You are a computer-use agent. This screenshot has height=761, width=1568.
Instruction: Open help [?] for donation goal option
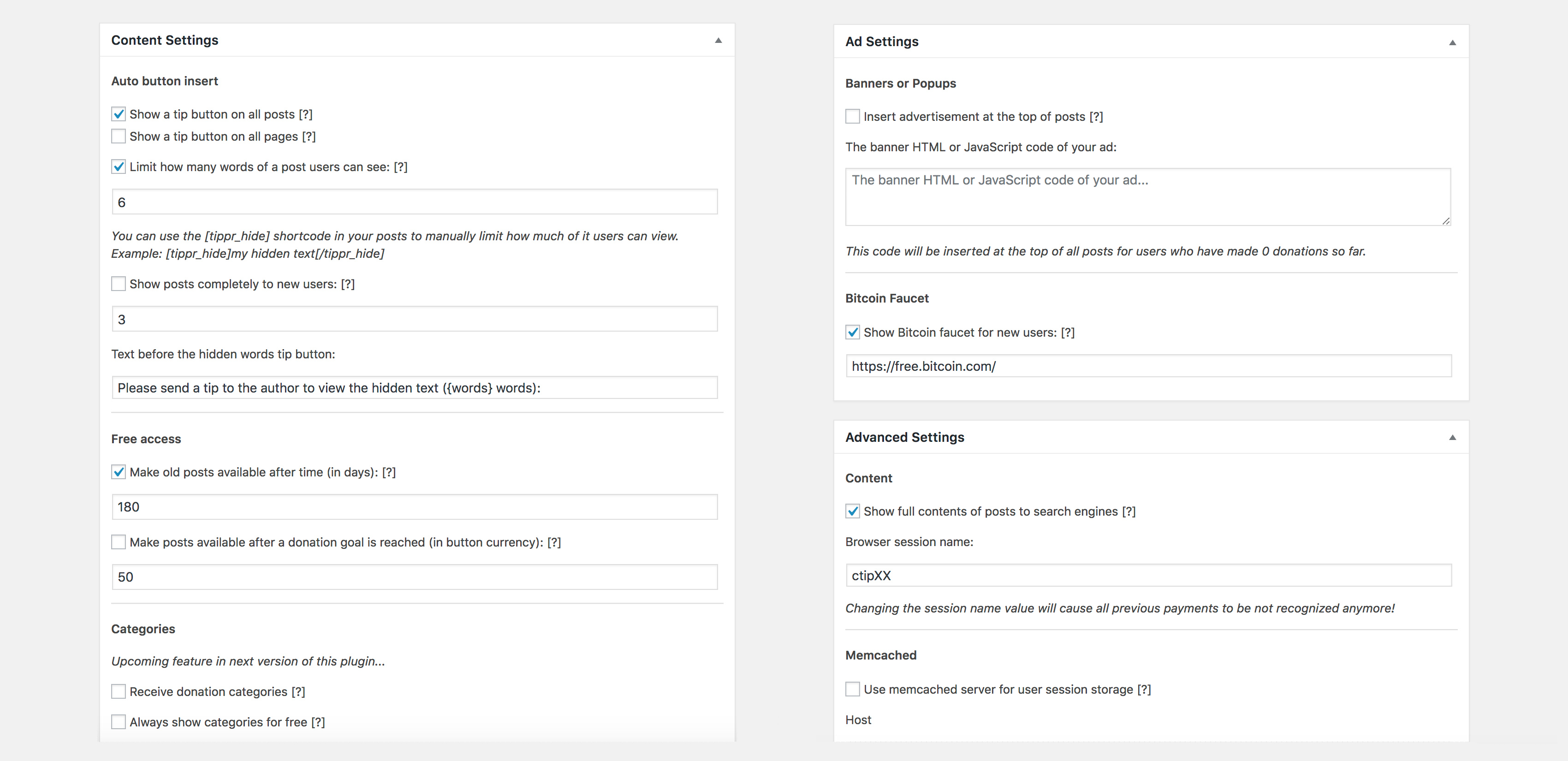point(554,542)
